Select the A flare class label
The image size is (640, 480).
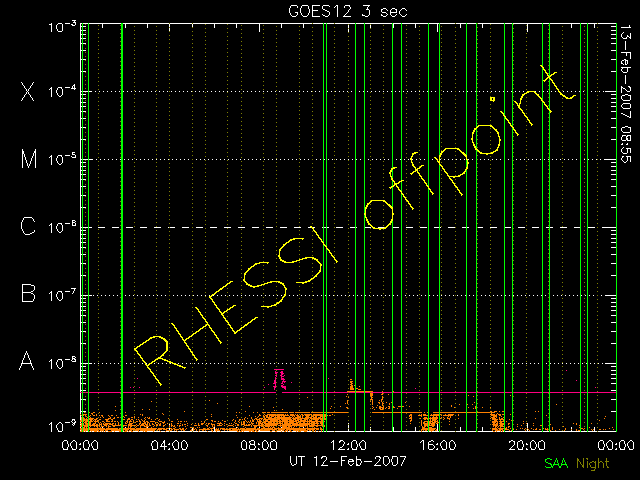point(27,361)
